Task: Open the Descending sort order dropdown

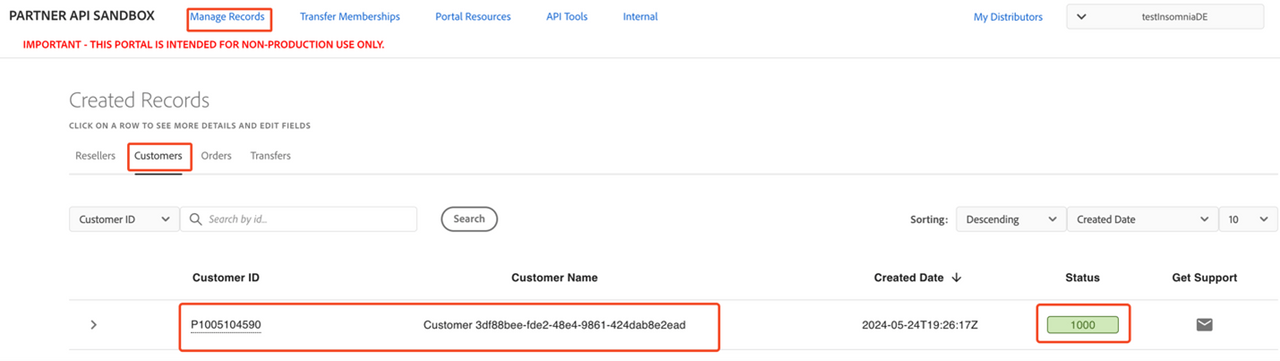Action: [x=1010, y=219]
